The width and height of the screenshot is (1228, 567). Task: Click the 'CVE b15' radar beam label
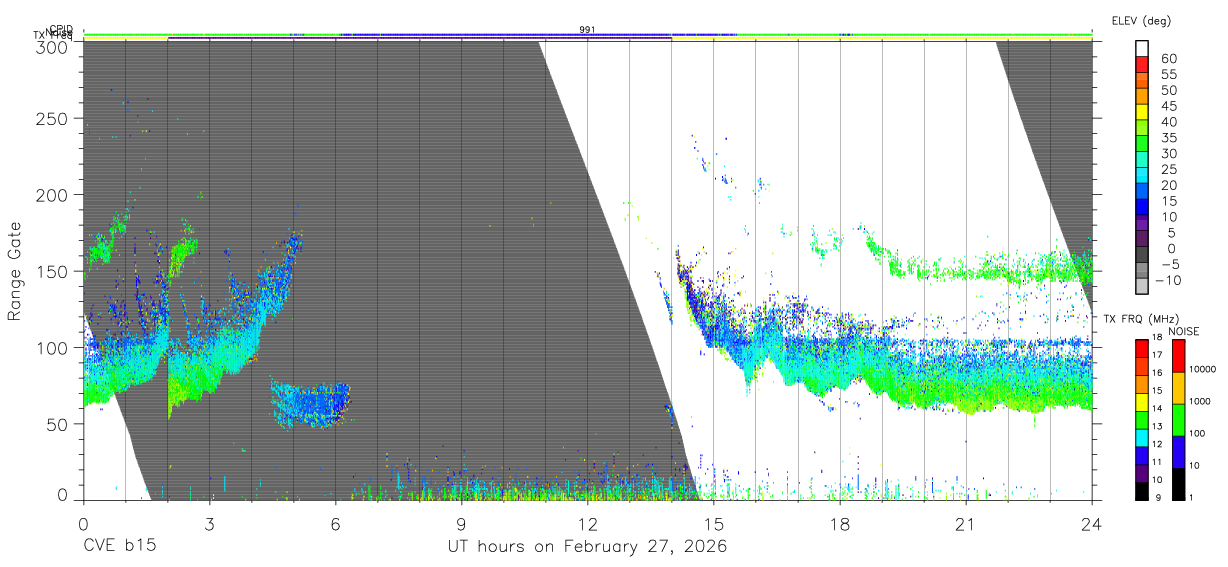coord(119,547)
